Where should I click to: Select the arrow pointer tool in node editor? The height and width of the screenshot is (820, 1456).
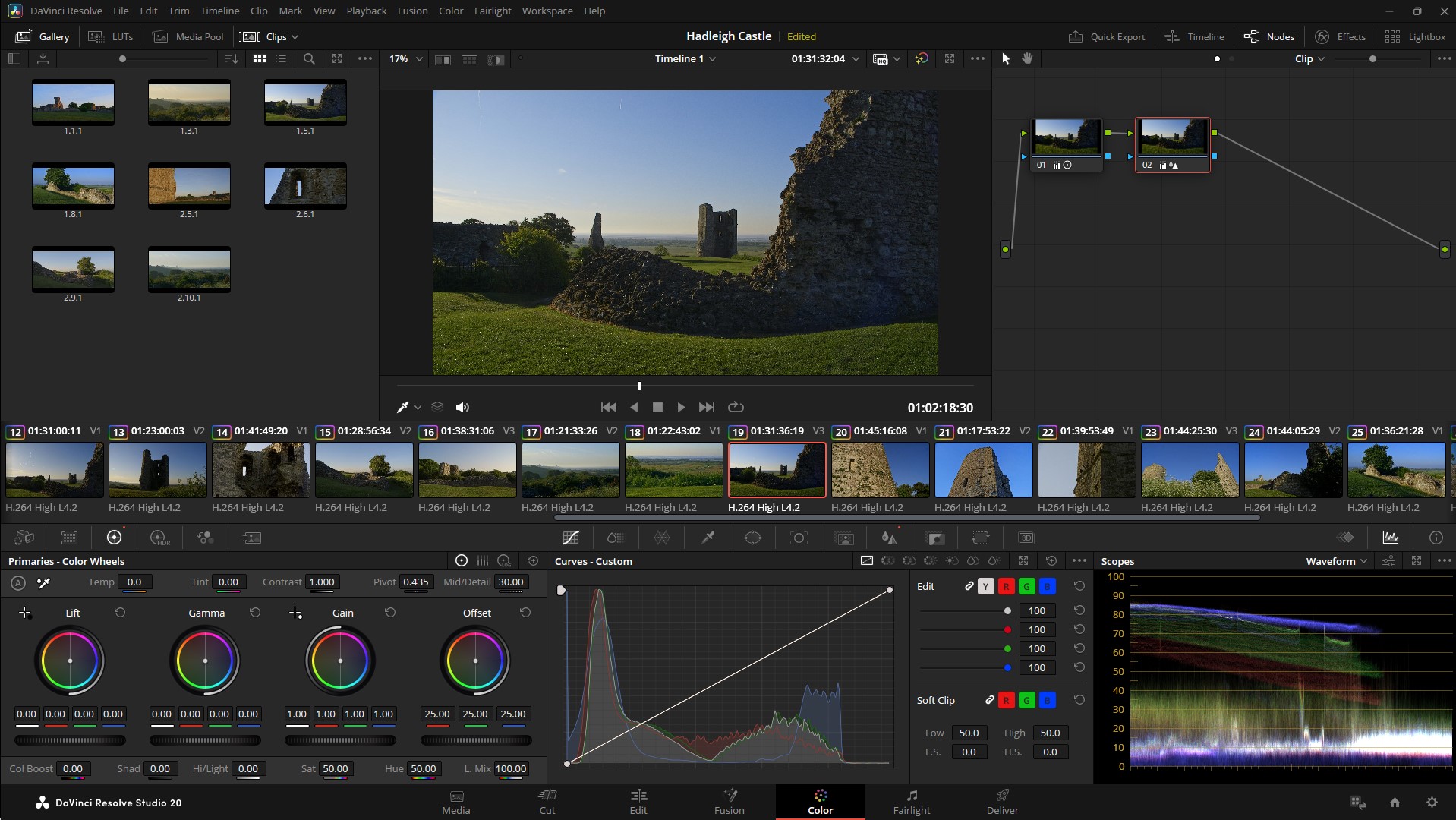(1006, 58)
